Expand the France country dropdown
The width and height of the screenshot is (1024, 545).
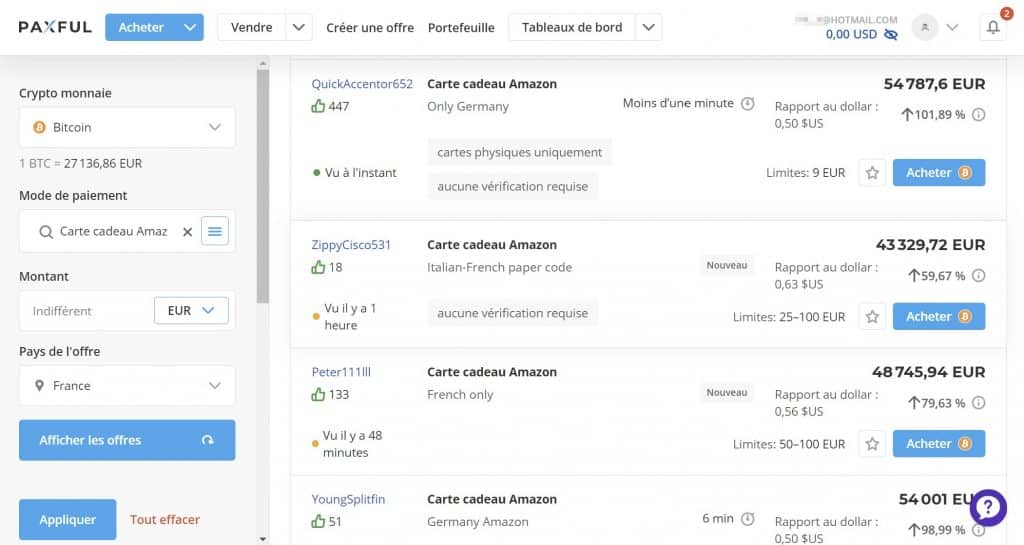[127, 386]
